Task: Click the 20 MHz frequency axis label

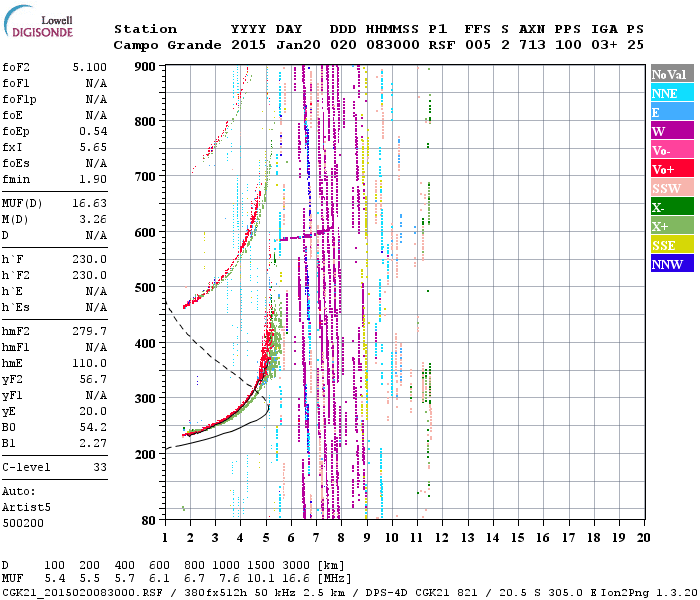Action: [643, 538]
